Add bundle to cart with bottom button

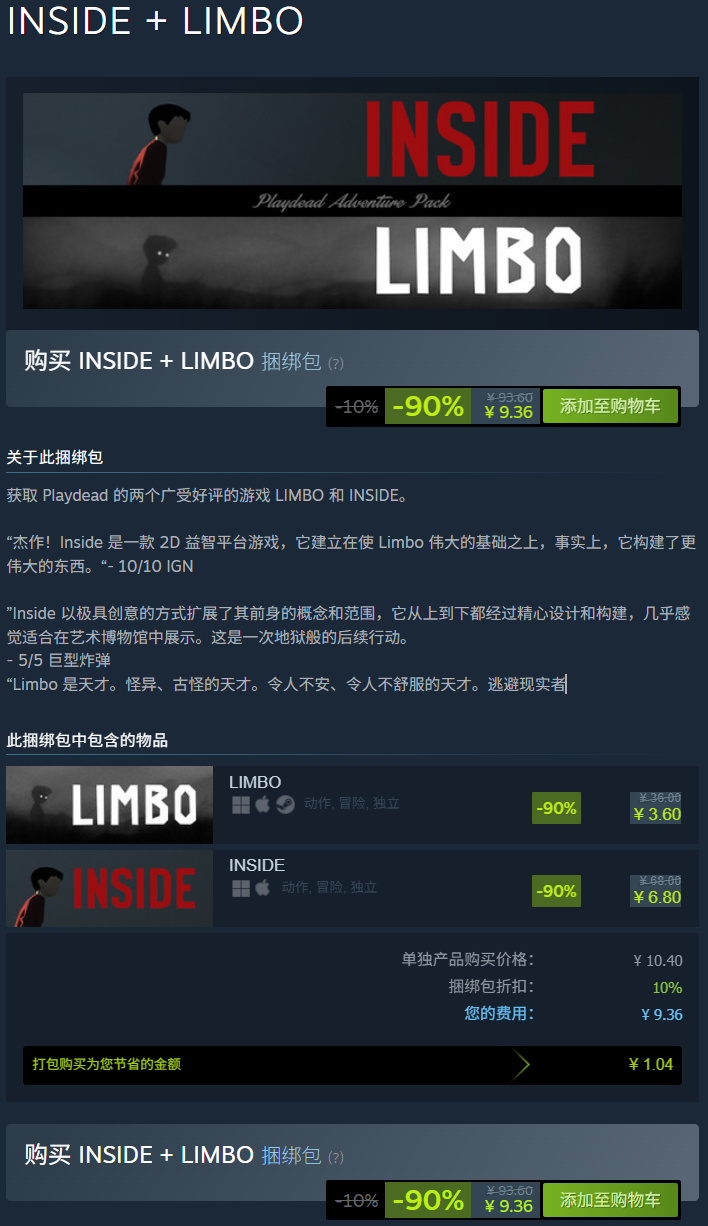click(610, 1200)
